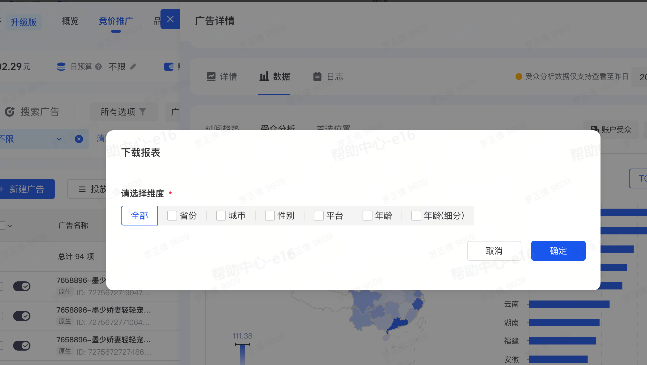Check the 年龄(细分) dimension checkbox

pos(416,215)
